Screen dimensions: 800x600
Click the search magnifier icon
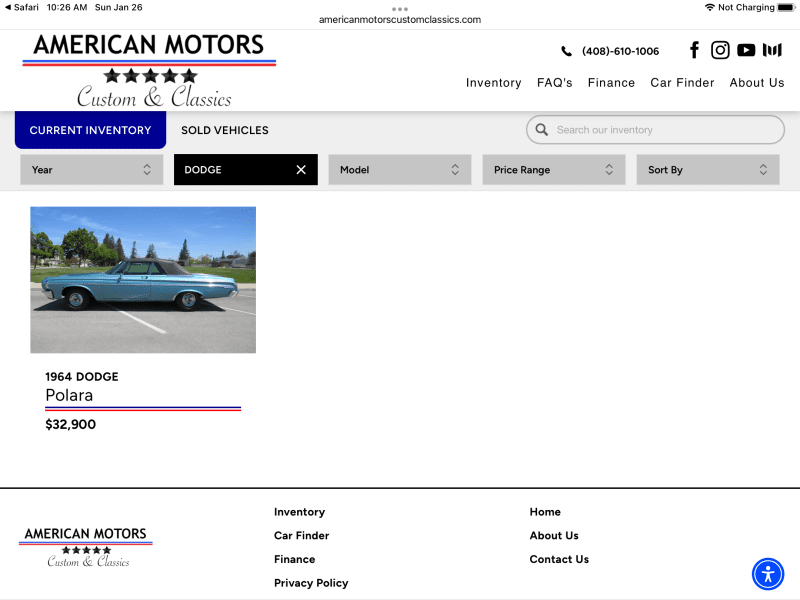[x=542, y=130]
